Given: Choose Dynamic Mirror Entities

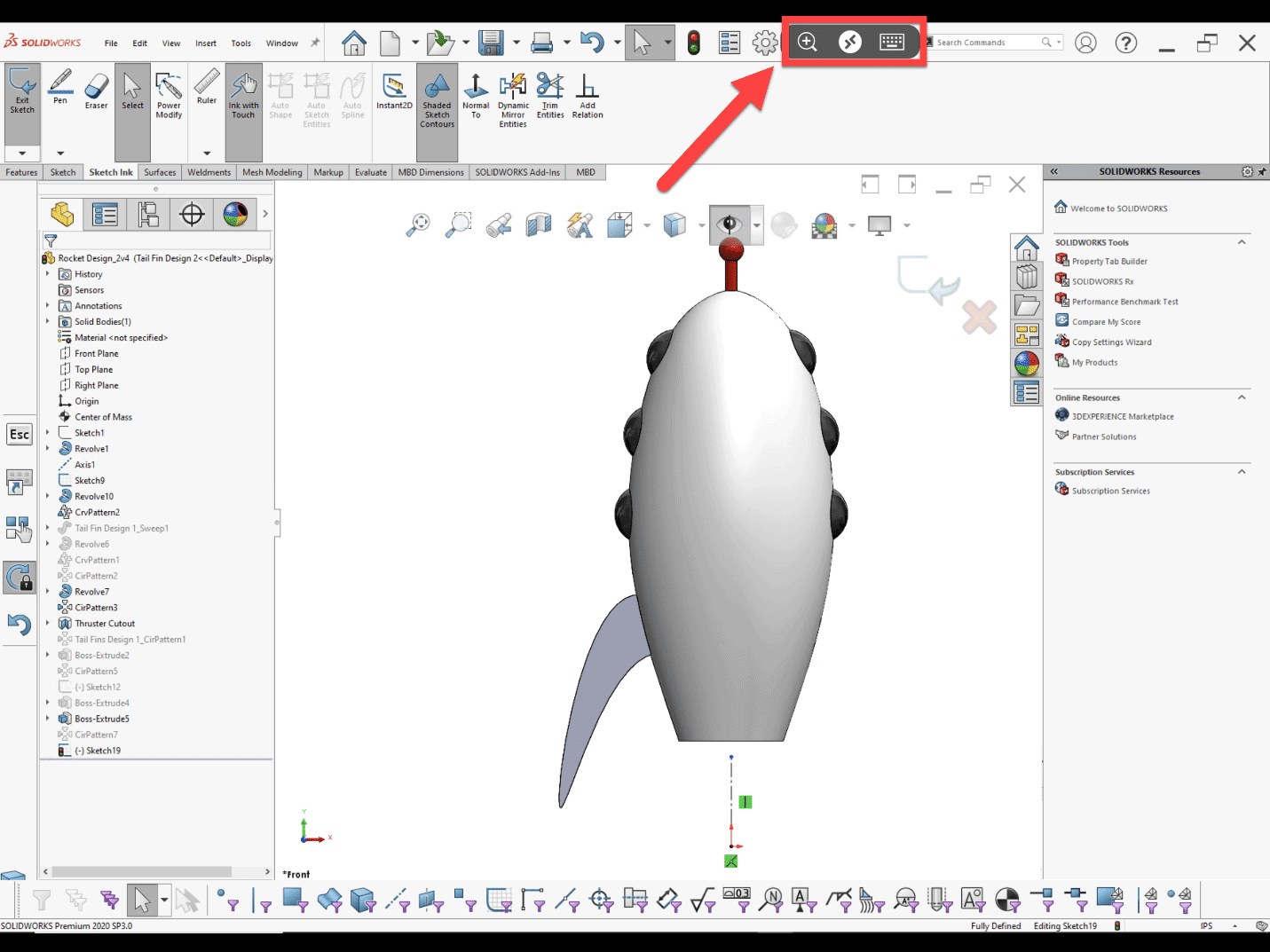Looking at the screenshot, I should [x=513, y=100].
